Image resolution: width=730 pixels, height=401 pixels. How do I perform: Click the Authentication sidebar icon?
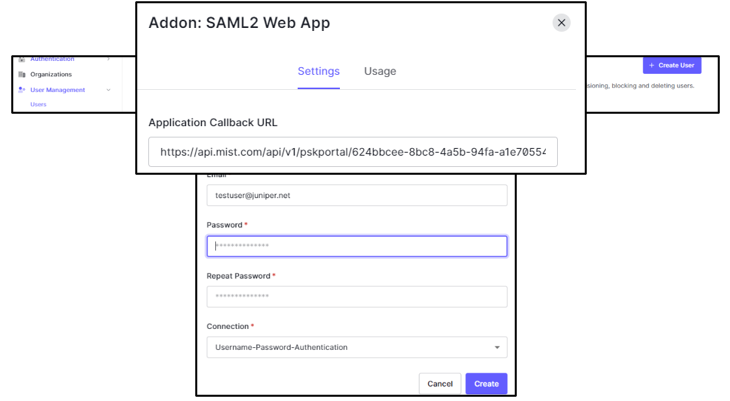pos(22,60)
